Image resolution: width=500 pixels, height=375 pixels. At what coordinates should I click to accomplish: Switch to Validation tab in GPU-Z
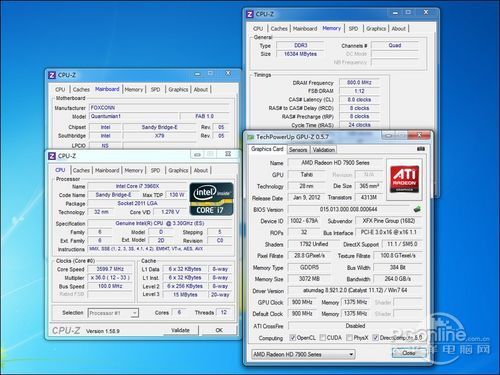pyautogui.click(x=324, y=150)
